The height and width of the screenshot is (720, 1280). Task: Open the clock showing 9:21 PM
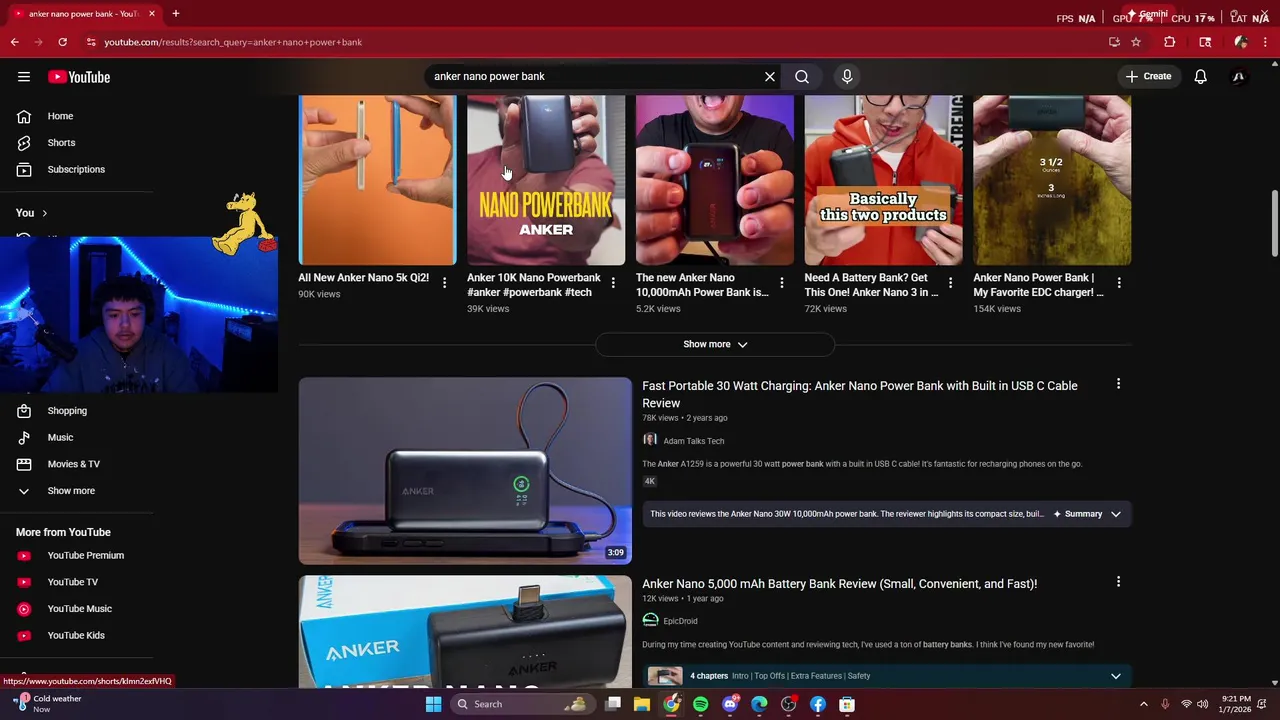pos(1236,704)
